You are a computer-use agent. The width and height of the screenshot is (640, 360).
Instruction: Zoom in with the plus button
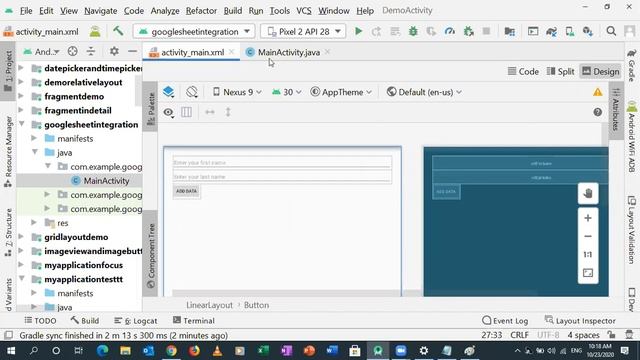588,218
